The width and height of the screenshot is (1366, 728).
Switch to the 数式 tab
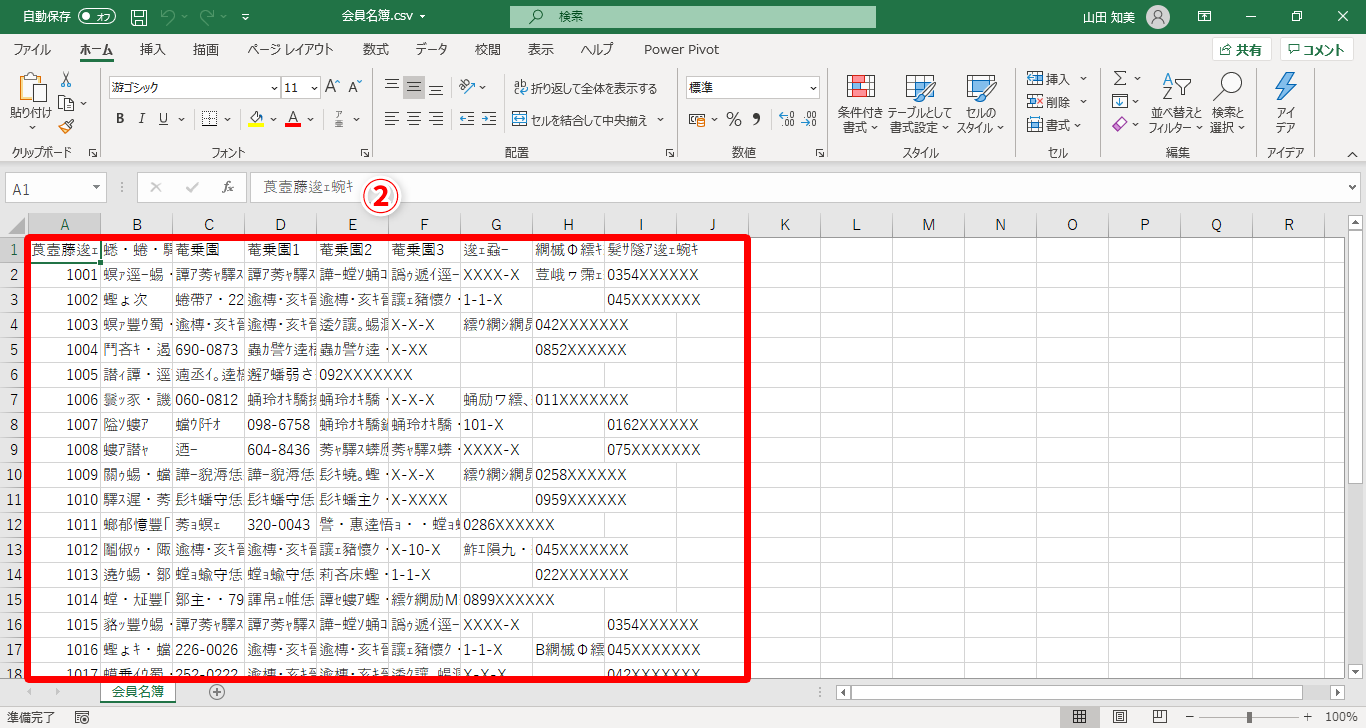pyautogui.click(x=376, y=50)
